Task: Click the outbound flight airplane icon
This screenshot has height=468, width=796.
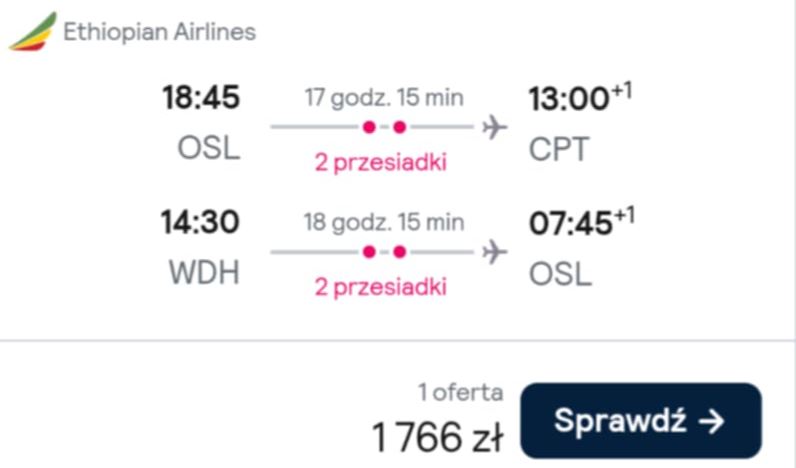Action: click(494, 127)
